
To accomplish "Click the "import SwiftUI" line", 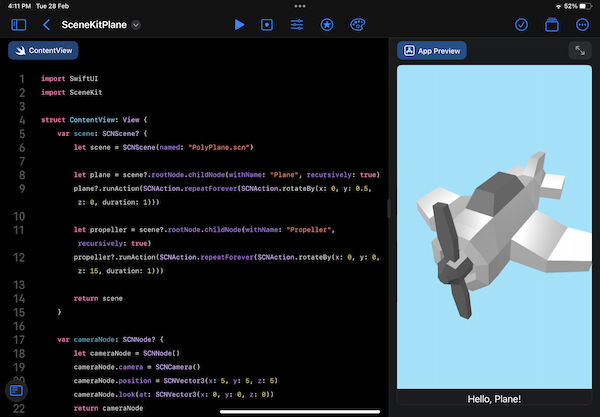I will pyautogui.click(x=70, y=78).
